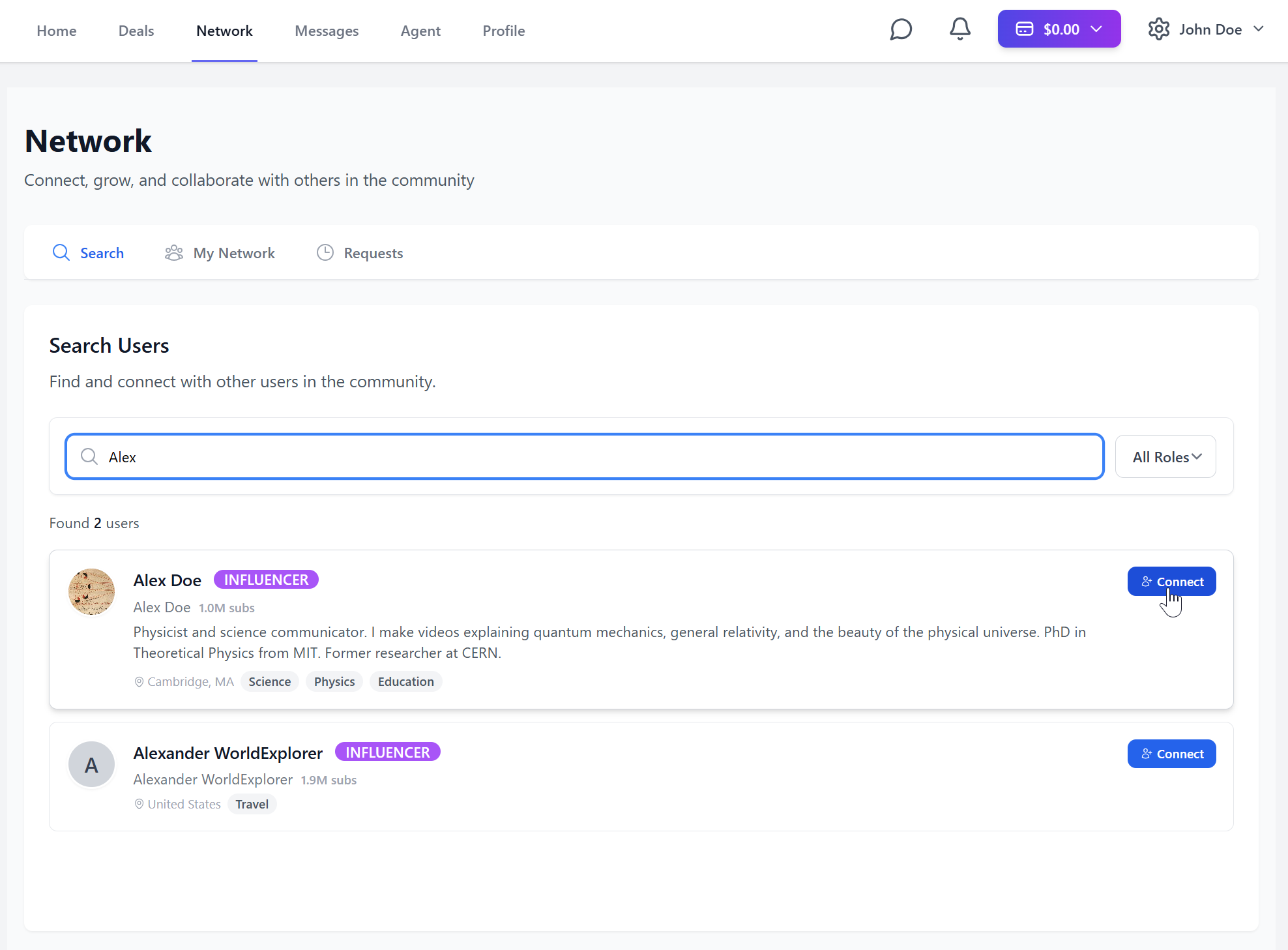This screenshot has width=1288, height=950.
Task: Click the people icon beside My Network
Action: (174, 253)
